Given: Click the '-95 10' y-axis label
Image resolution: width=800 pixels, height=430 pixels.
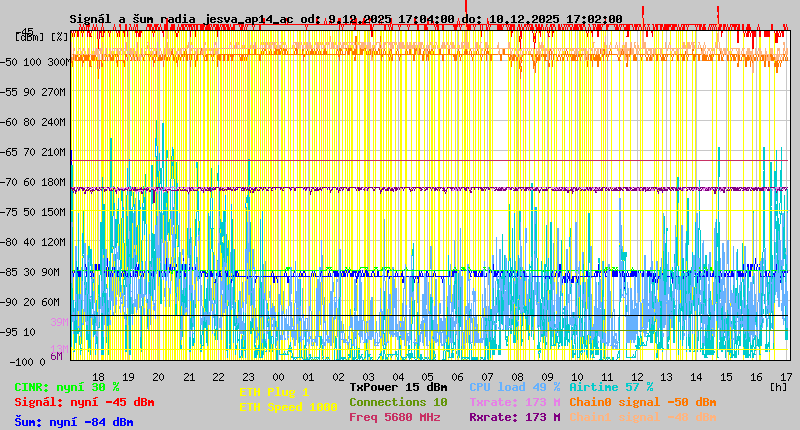Looking at the screenshot, I should pyautogui.click(x=18, y=332).
